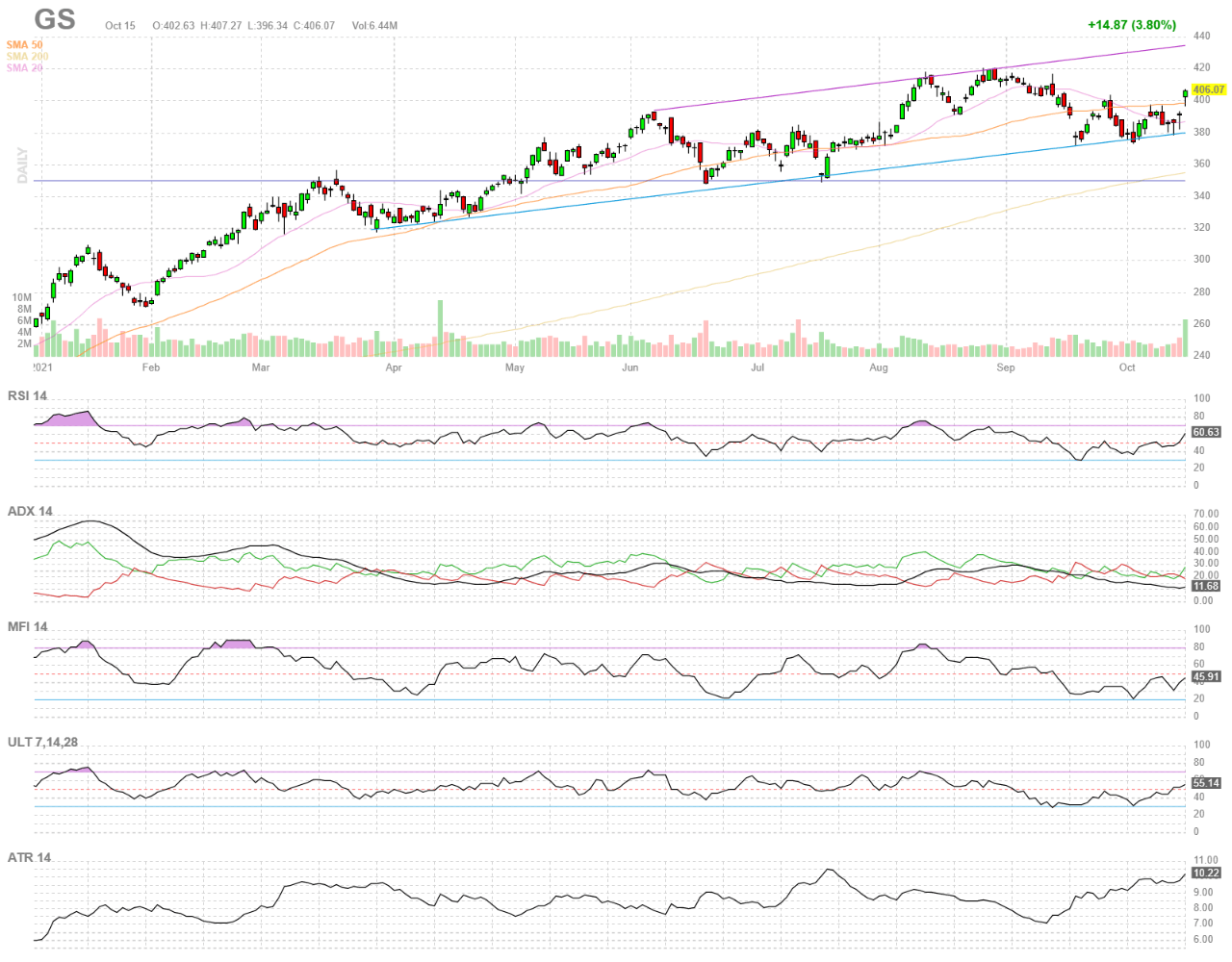Click the 11.00 ATR scale label

click(1206, 860)
